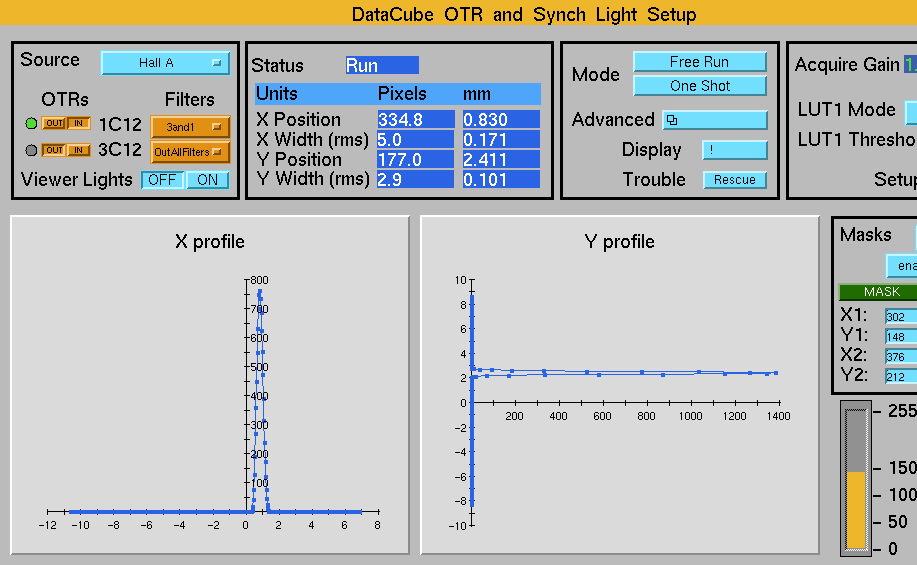The image size is (917, 565).
Task: Click the Trouble Rescue button
Action: click(x=734, y=180)
